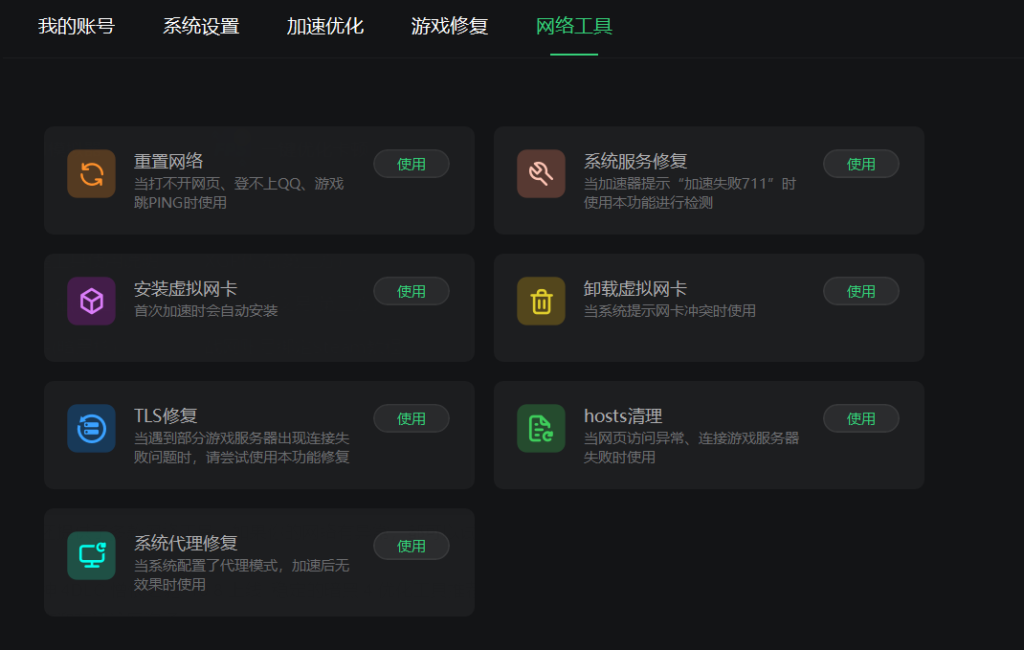Screen dimensions: 1024x650
Task: Click 使用 for 系统服务修复
Action: (861, 164)
